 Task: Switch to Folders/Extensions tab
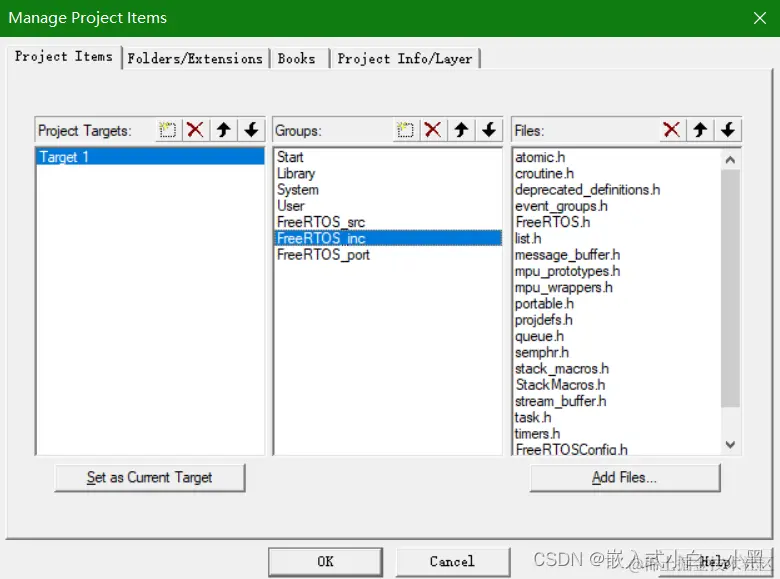click(x=195, y=59)
